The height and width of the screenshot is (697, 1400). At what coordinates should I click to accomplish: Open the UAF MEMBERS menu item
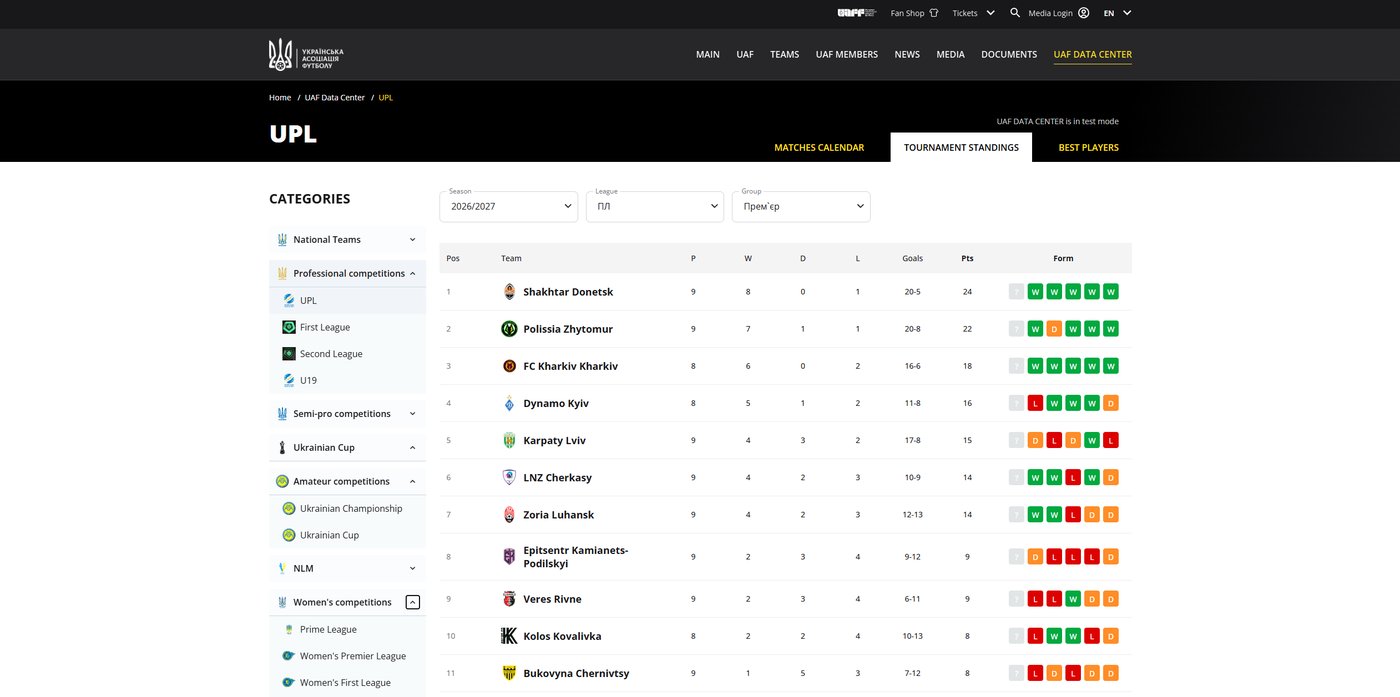pos(847,54)
